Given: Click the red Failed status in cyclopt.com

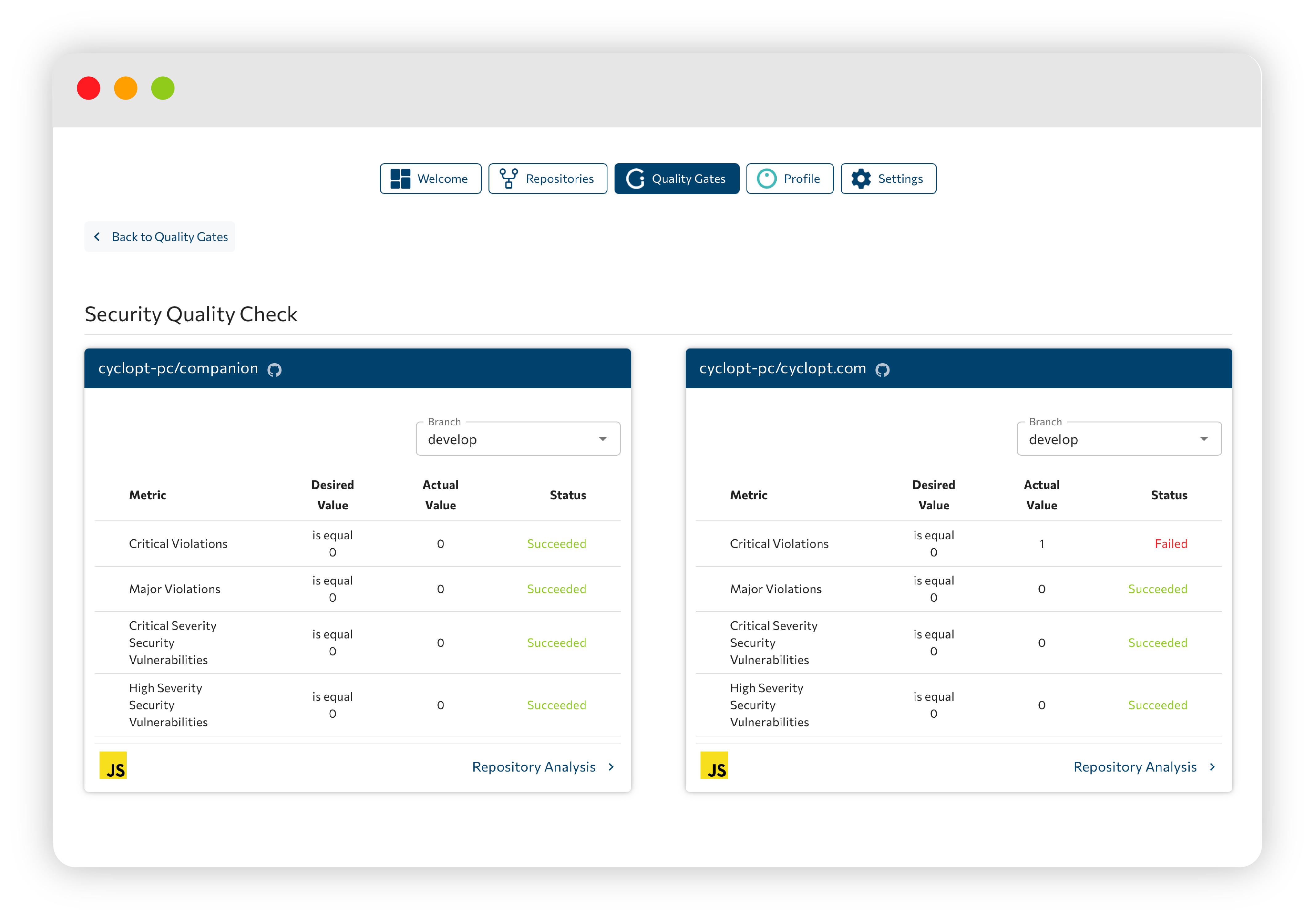Looking at the screenshot, I should tap(1171, 543).
